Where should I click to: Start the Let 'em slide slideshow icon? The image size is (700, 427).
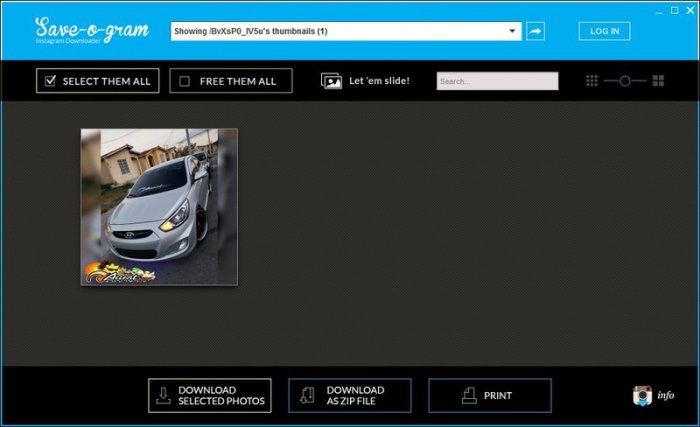tap(331, 81)
